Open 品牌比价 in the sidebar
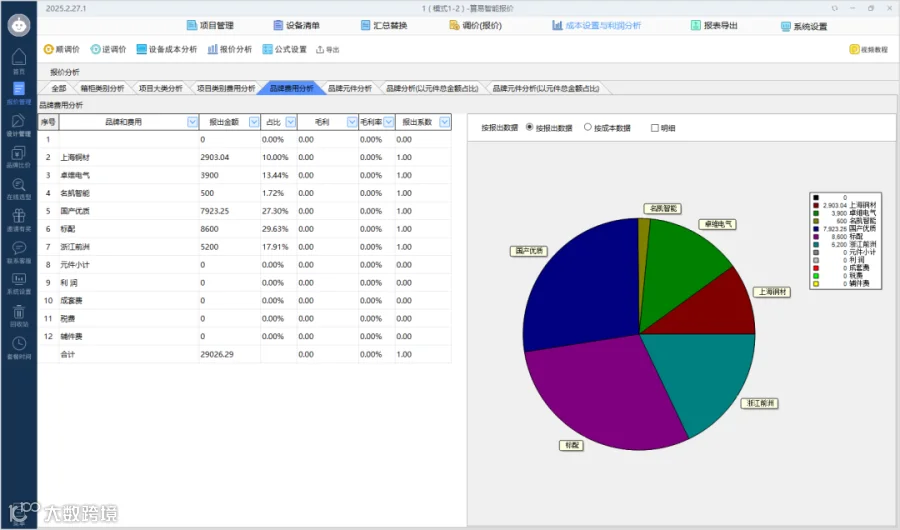 click(18, 157)
